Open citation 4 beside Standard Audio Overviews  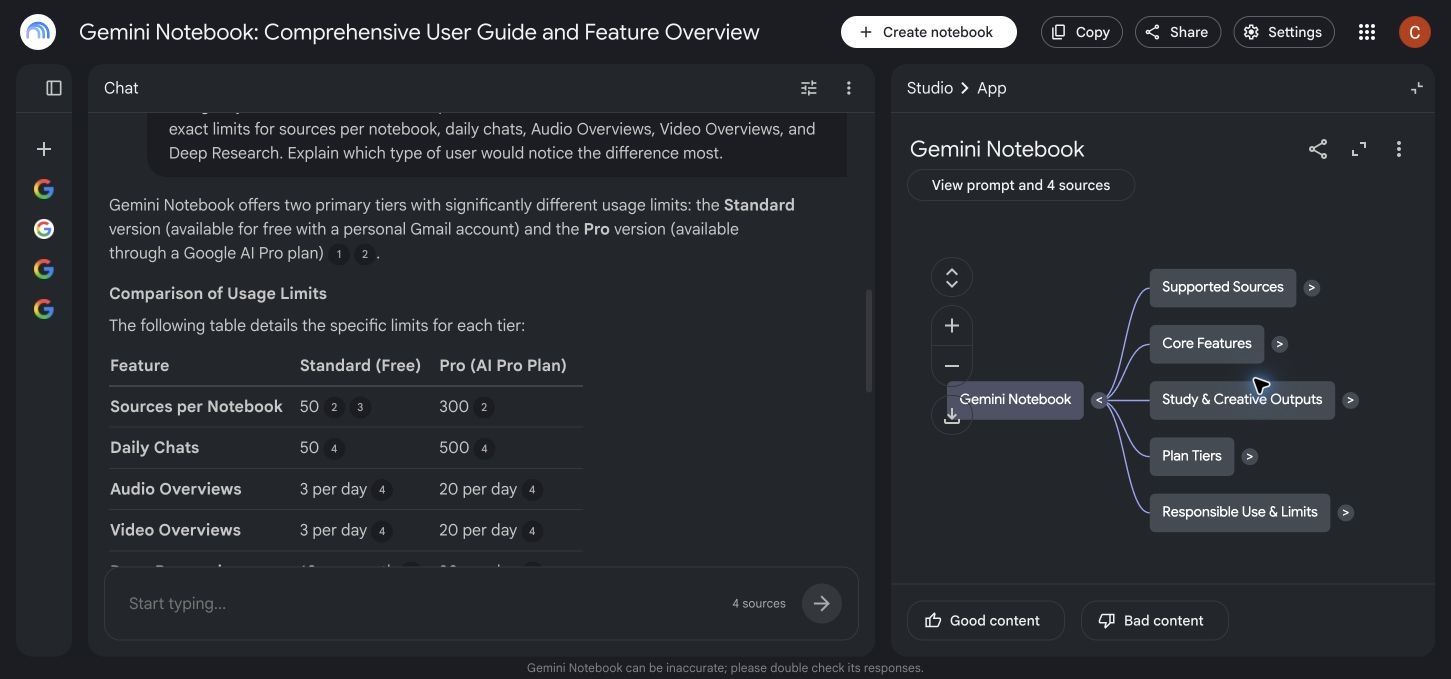[381, 490]
